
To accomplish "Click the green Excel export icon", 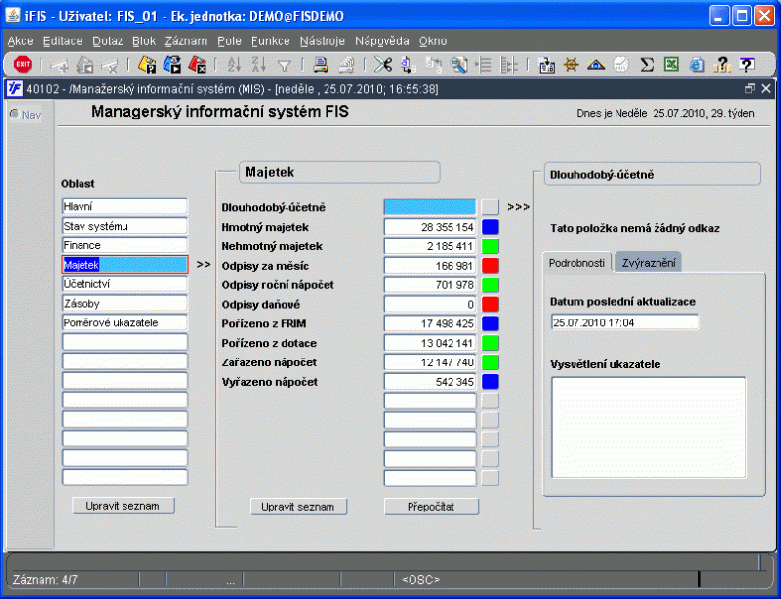I will click(671, 64).
